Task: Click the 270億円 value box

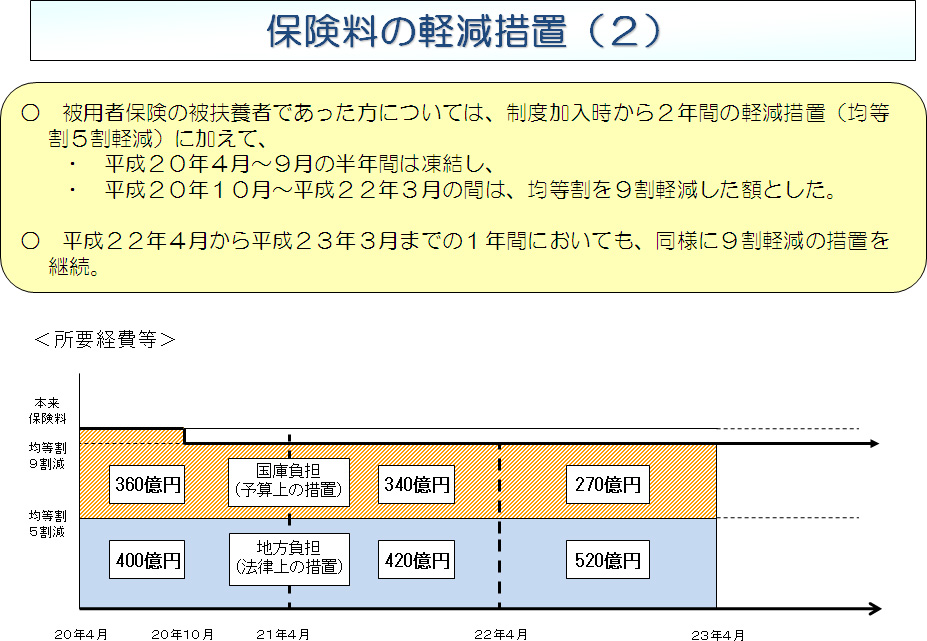Action: point(607,485)
